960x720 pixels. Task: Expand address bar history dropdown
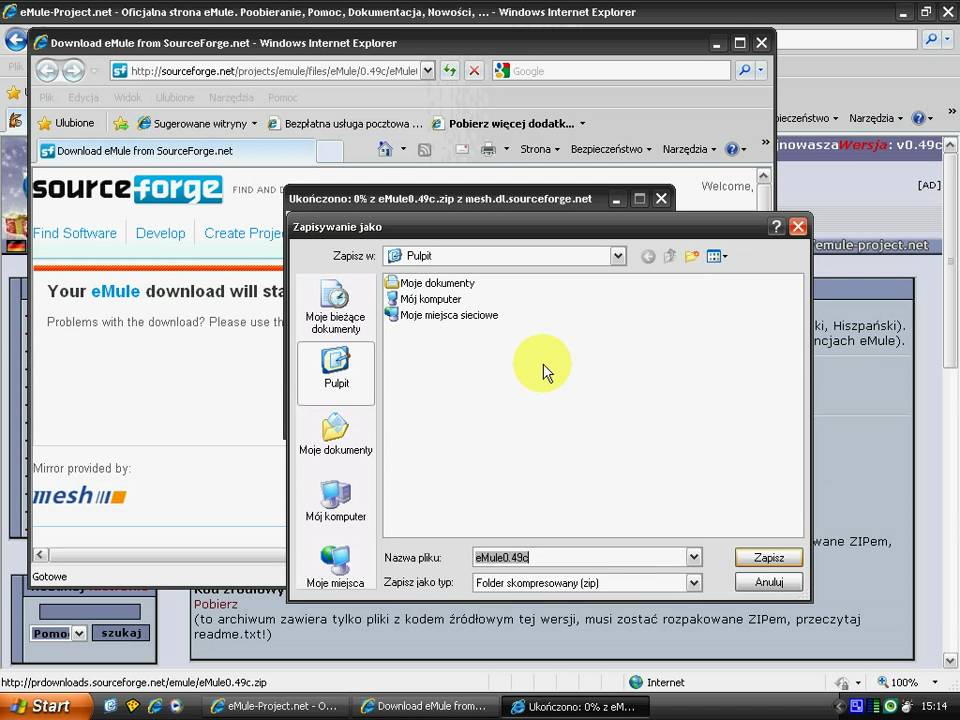(428, 71)
